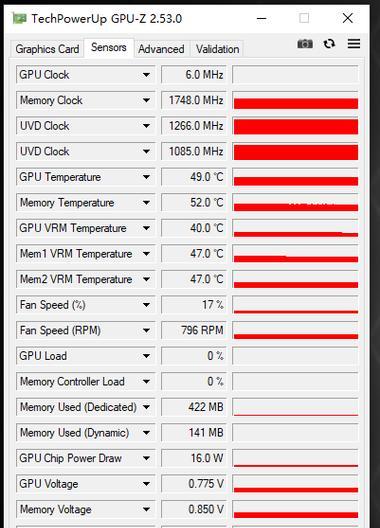380x528 pixels.
Task: Click the refresh sensors icon
Action: coord(329,44)
